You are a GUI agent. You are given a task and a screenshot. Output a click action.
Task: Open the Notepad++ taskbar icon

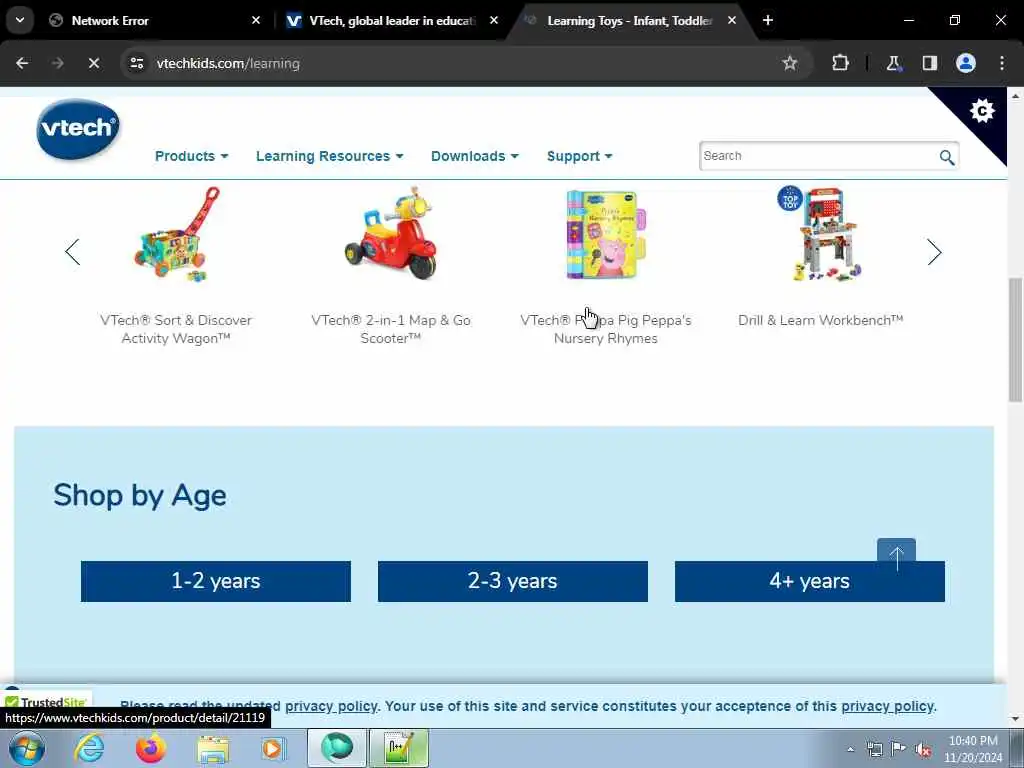pyautogui.click(x=399, y=748)
